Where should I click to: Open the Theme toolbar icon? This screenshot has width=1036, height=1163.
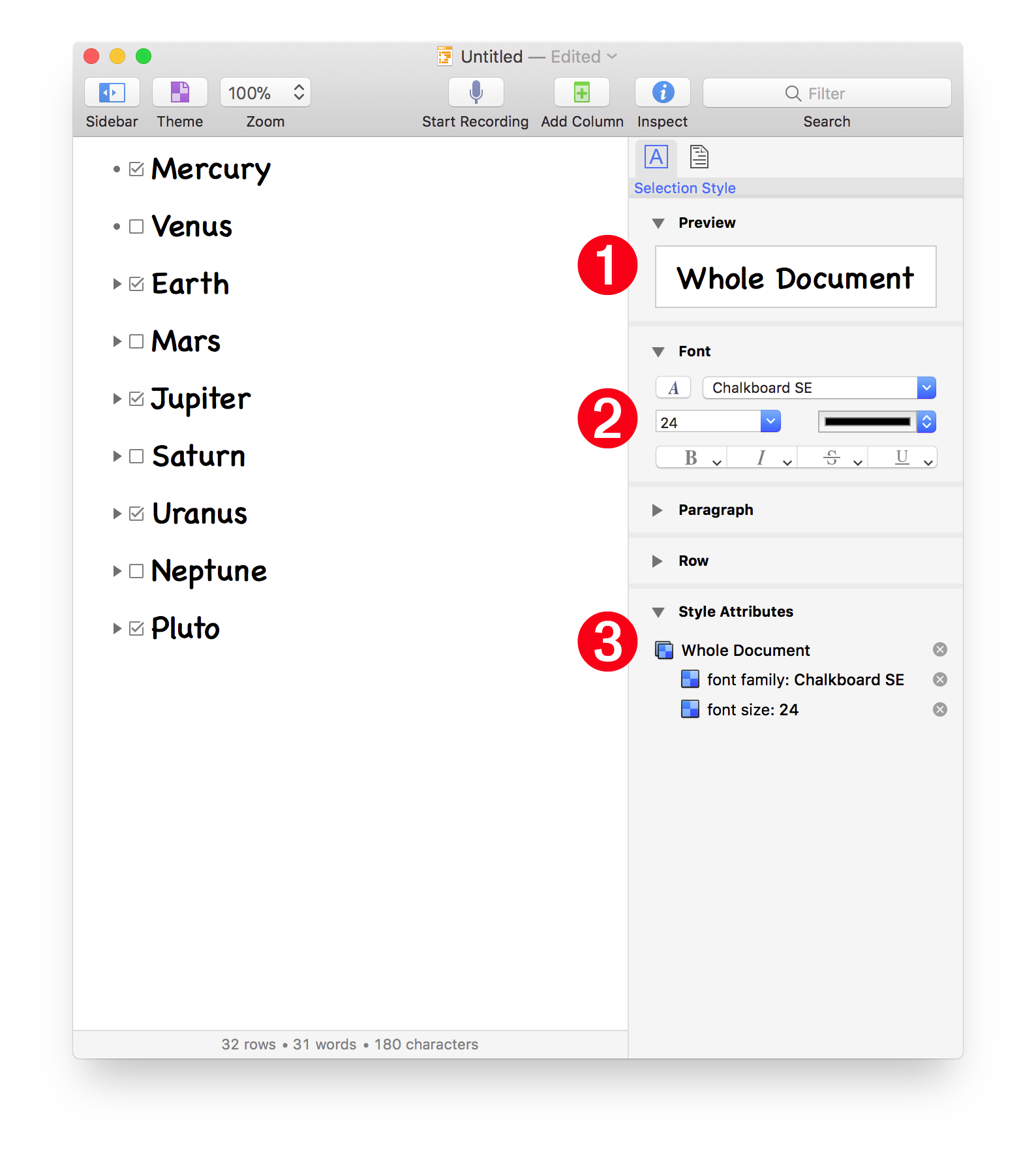point(179,93)
